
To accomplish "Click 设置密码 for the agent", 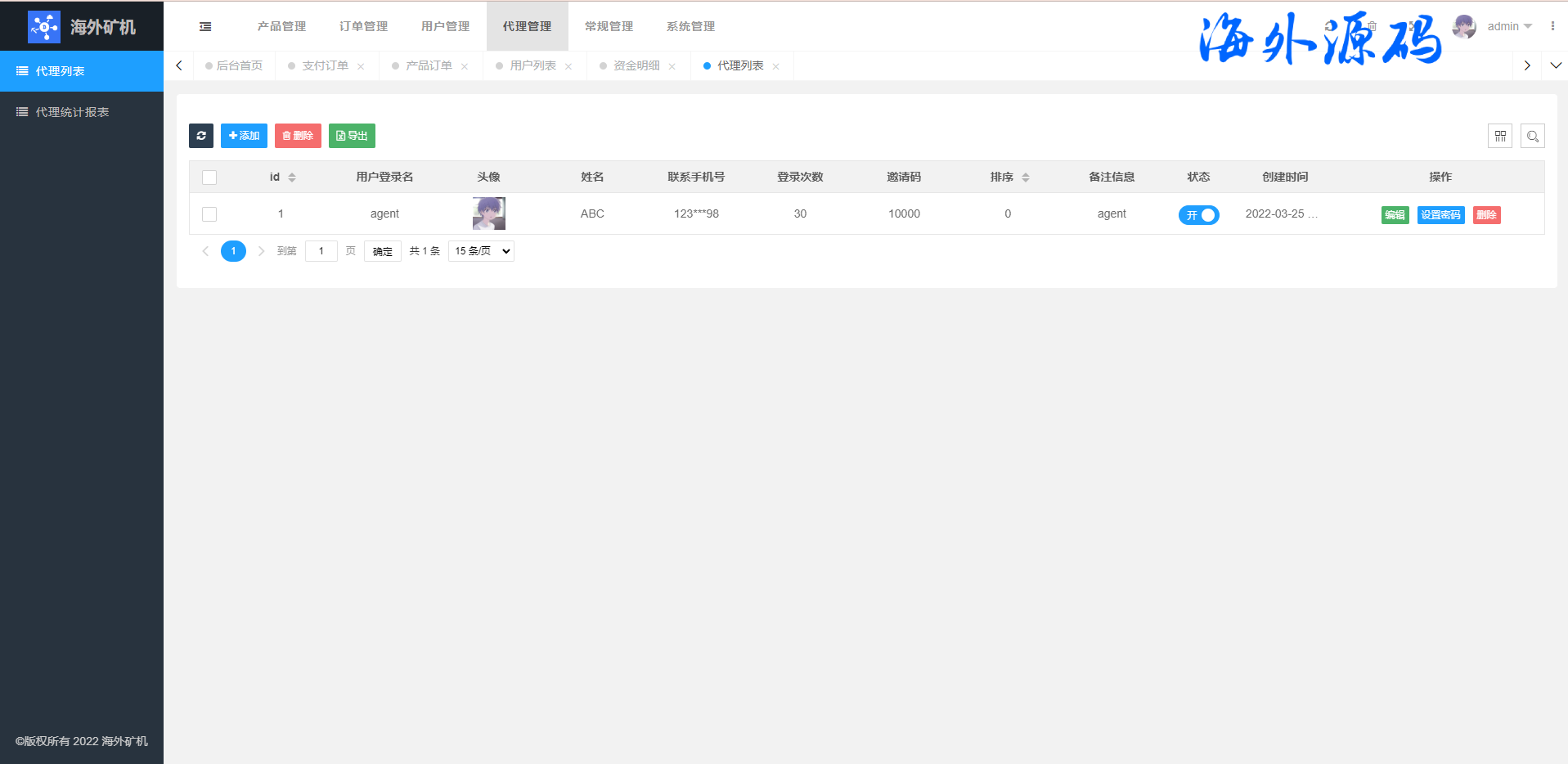I will click(x=1440, y=215).
